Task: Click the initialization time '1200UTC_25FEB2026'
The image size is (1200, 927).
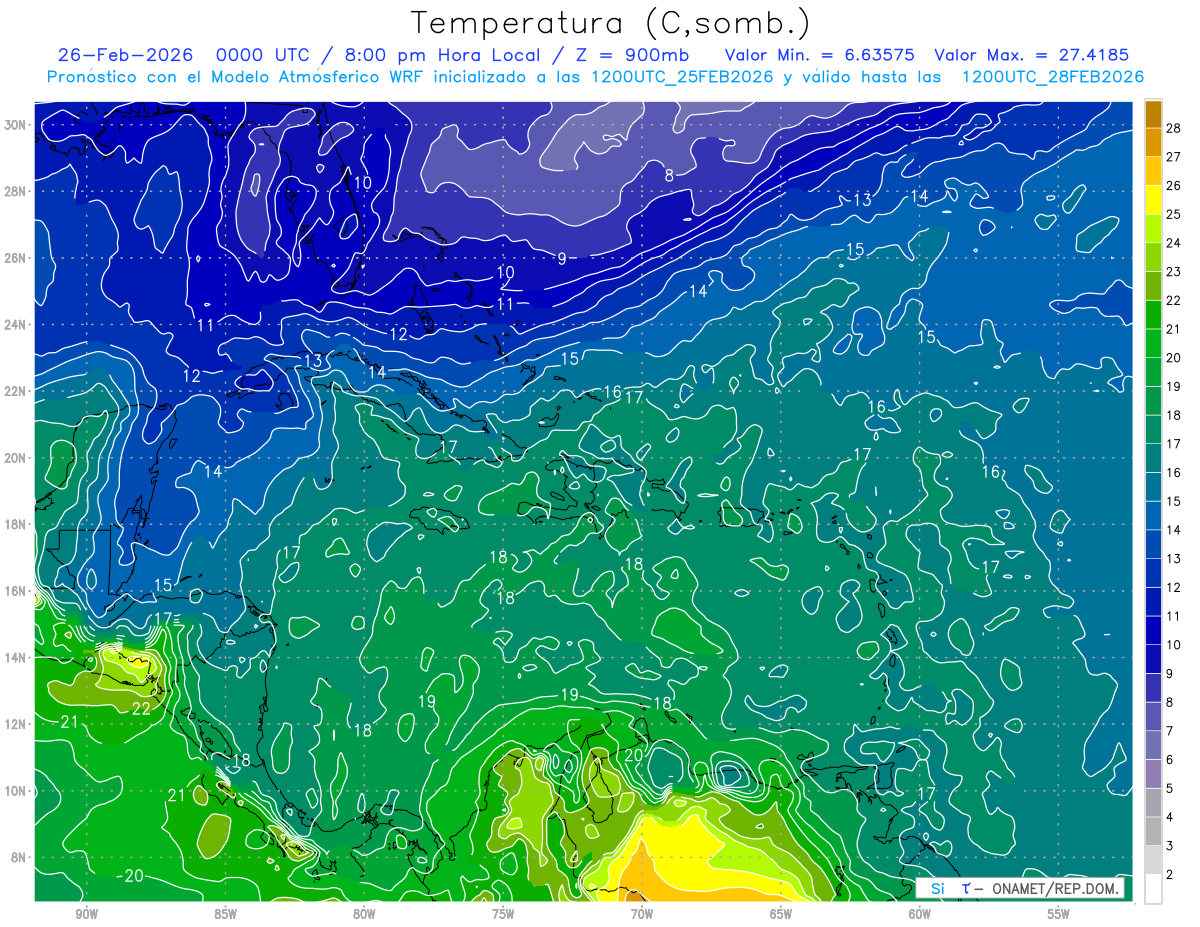Action: point(683,77)
